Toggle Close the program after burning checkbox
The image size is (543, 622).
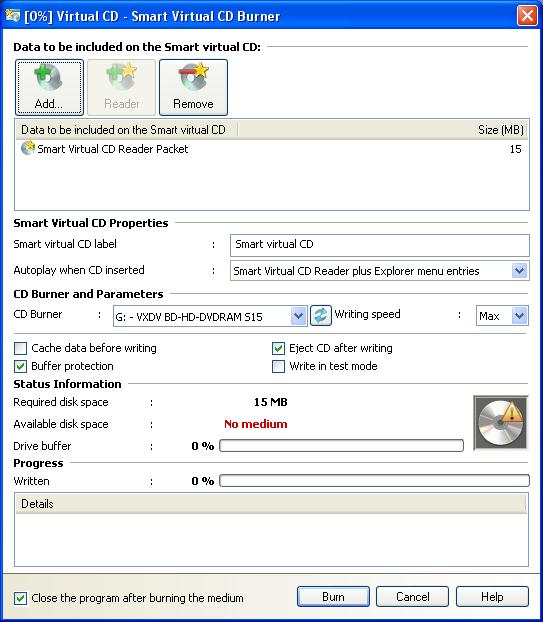coord(20,598)
